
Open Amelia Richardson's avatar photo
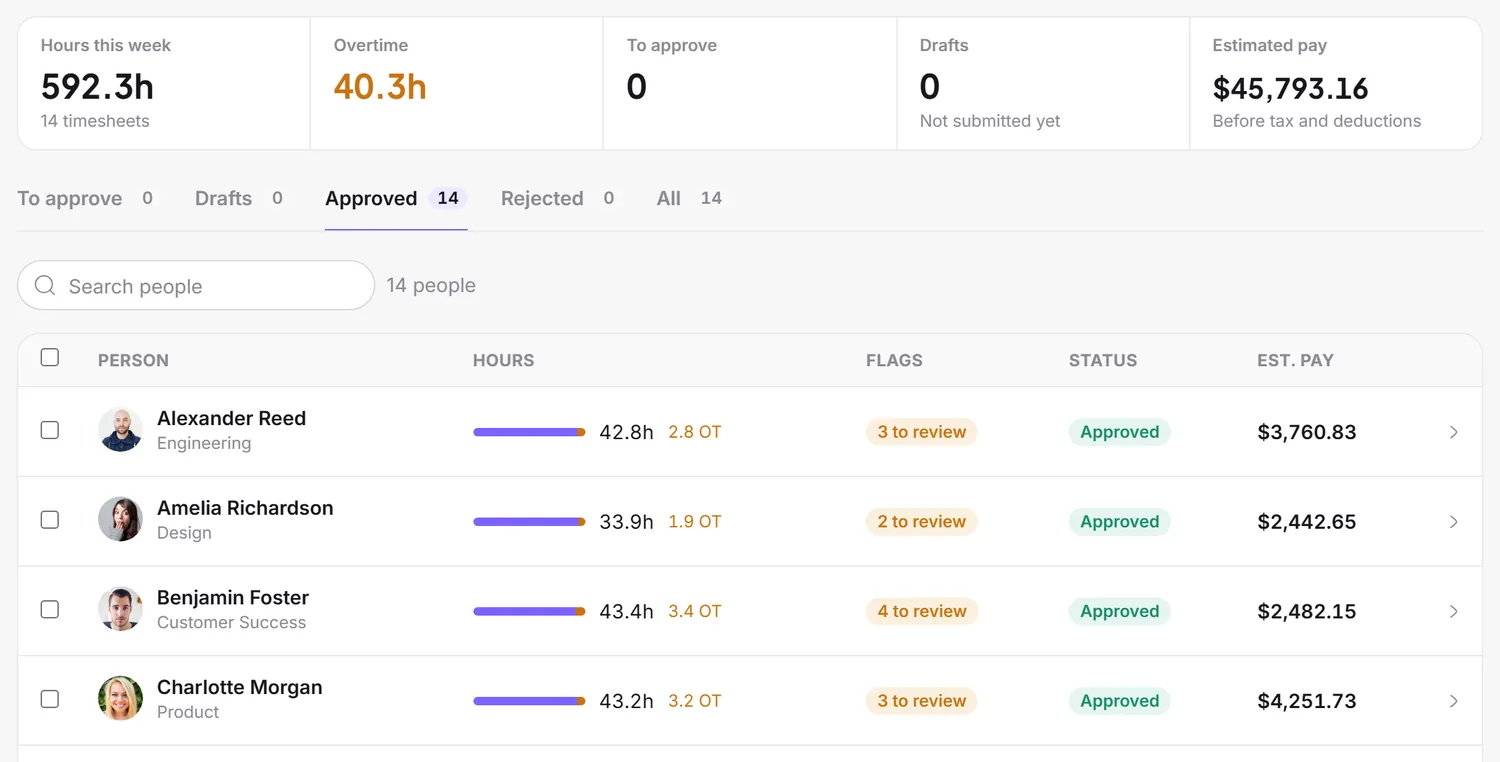click(x=120, y=520)
